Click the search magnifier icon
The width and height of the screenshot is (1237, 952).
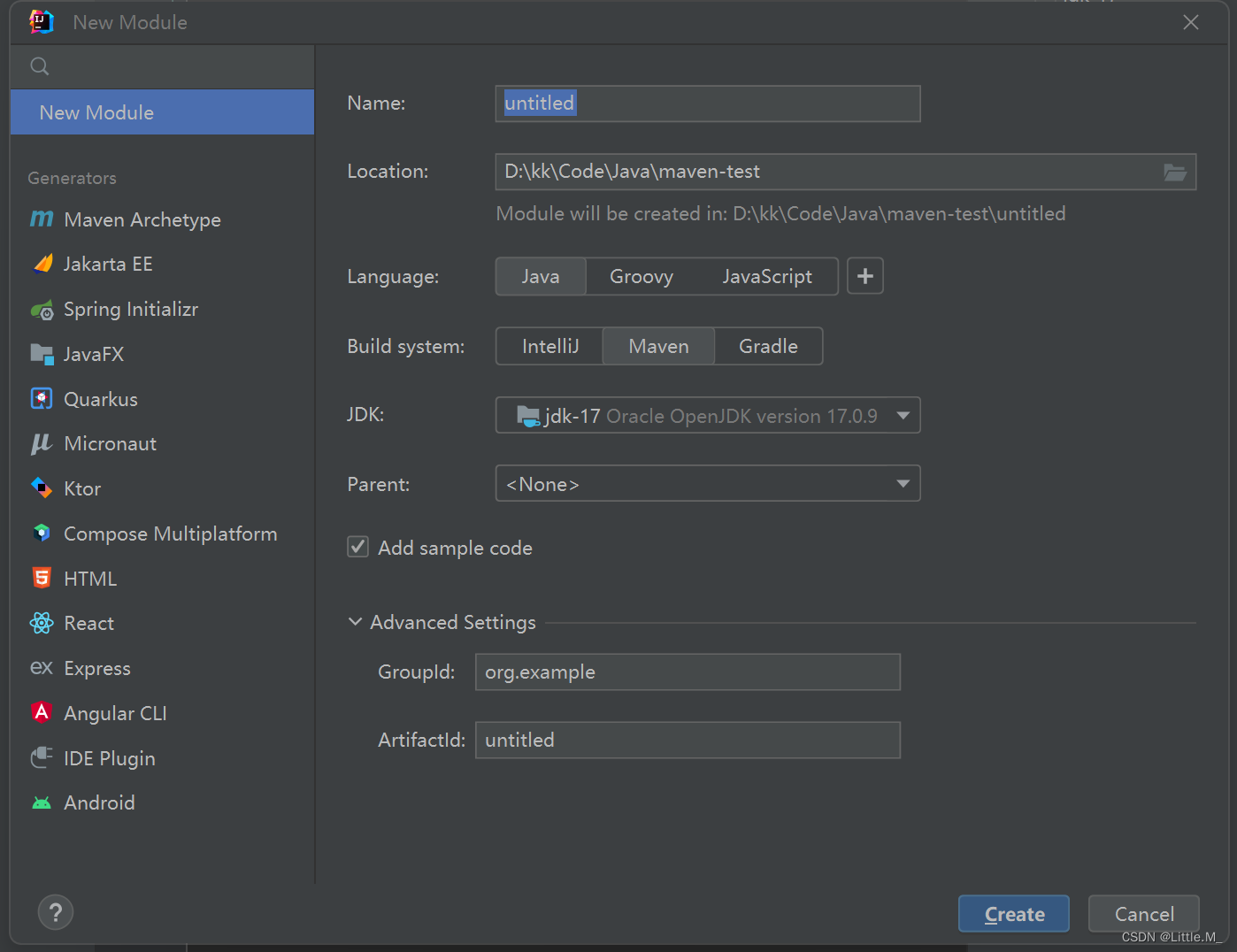point(39,66)
